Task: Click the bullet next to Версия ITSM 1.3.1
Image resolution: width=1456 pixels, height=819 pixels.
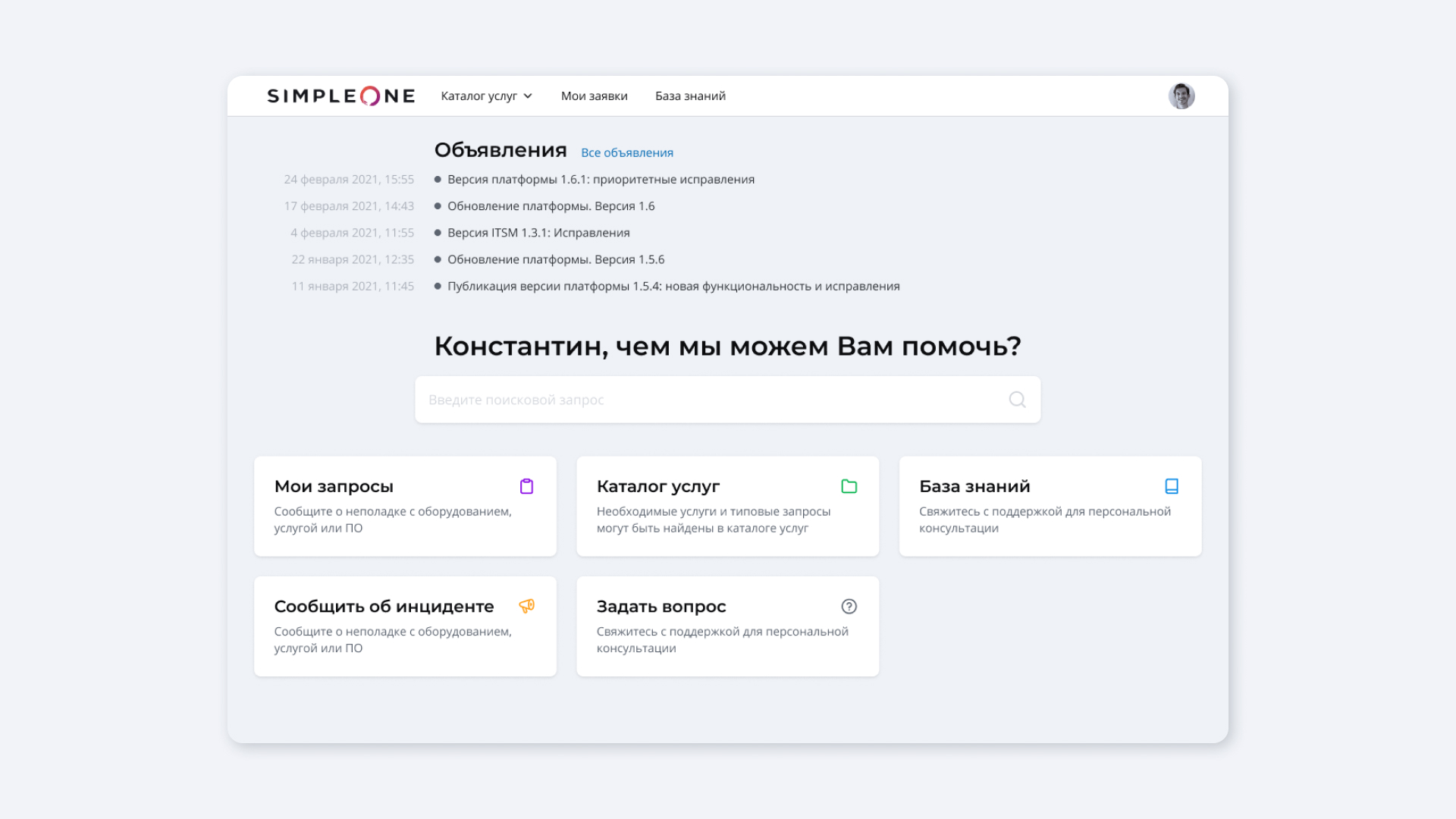Action: pyautogui.click(x=437, y=232)
